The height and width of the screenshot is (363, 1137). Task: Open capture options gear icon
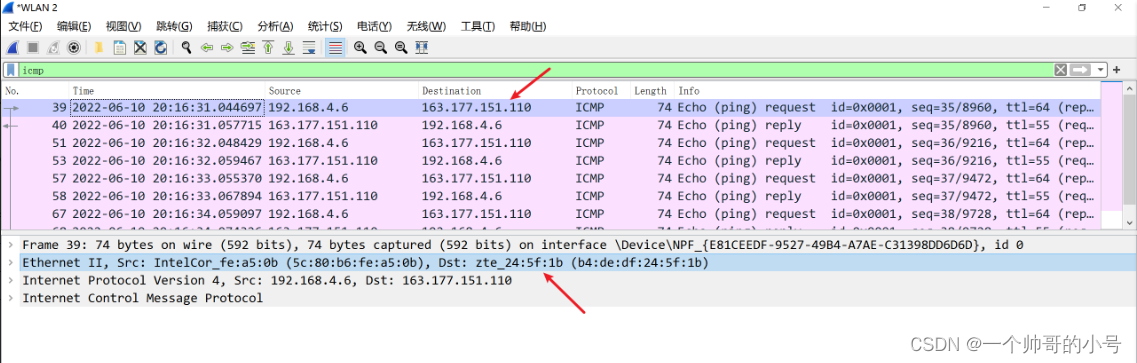point(73,48)
